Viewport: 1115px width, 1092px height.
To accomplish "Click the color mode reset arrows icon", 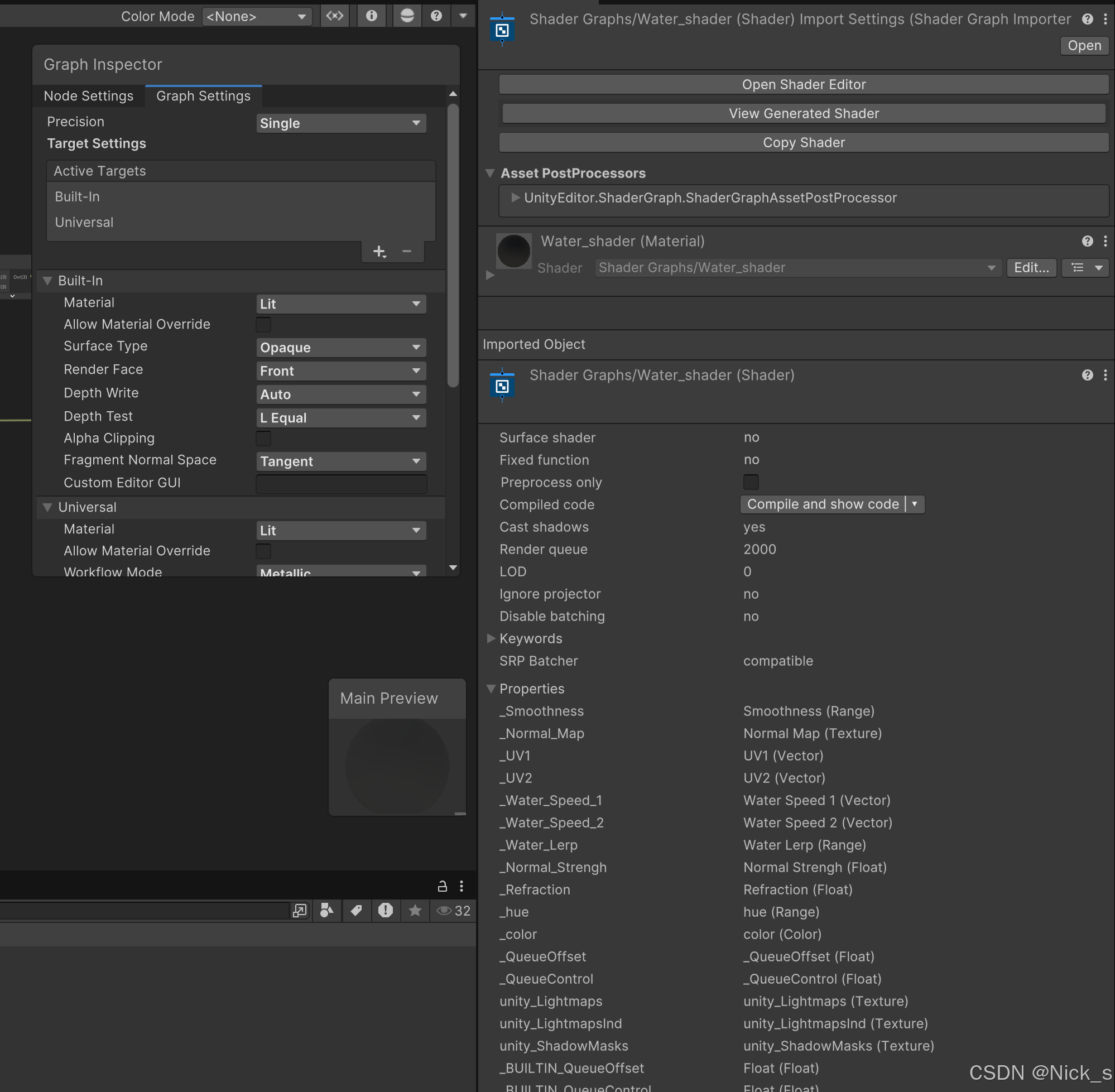I will [x=334, y=16].
